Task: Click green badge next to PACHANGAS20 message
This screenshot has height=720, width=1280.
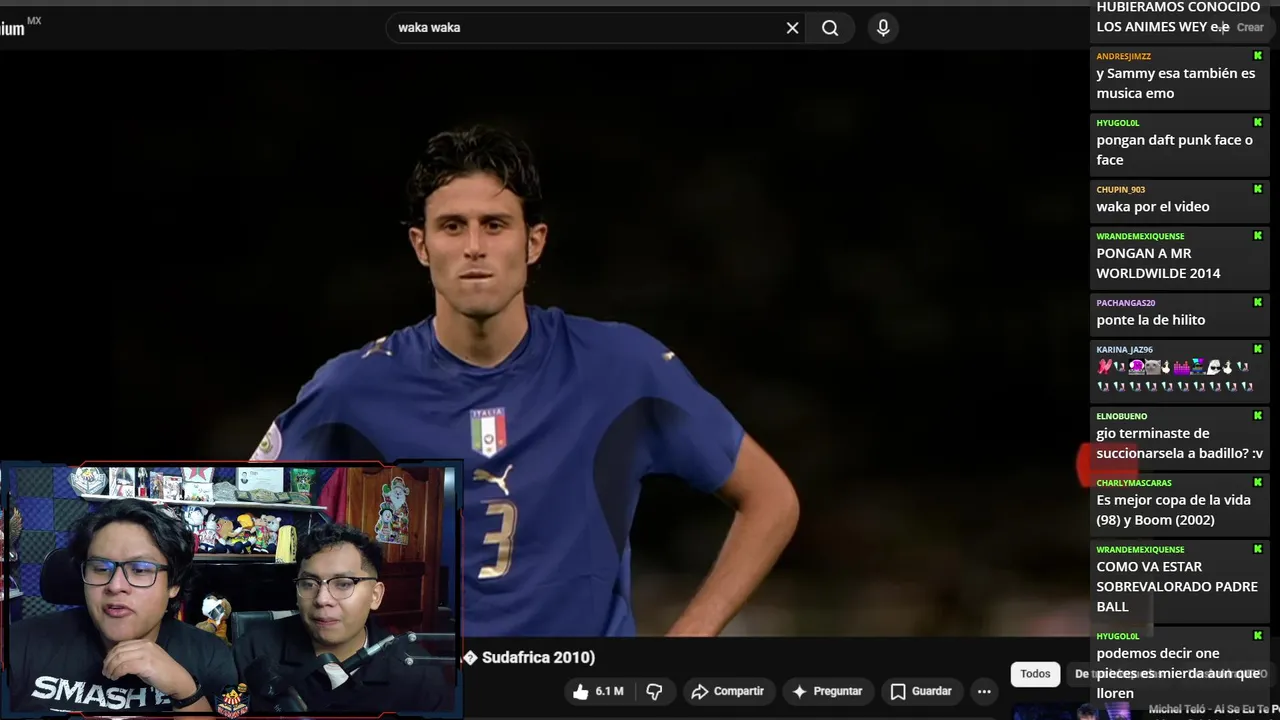Action: pos(1258,302)
